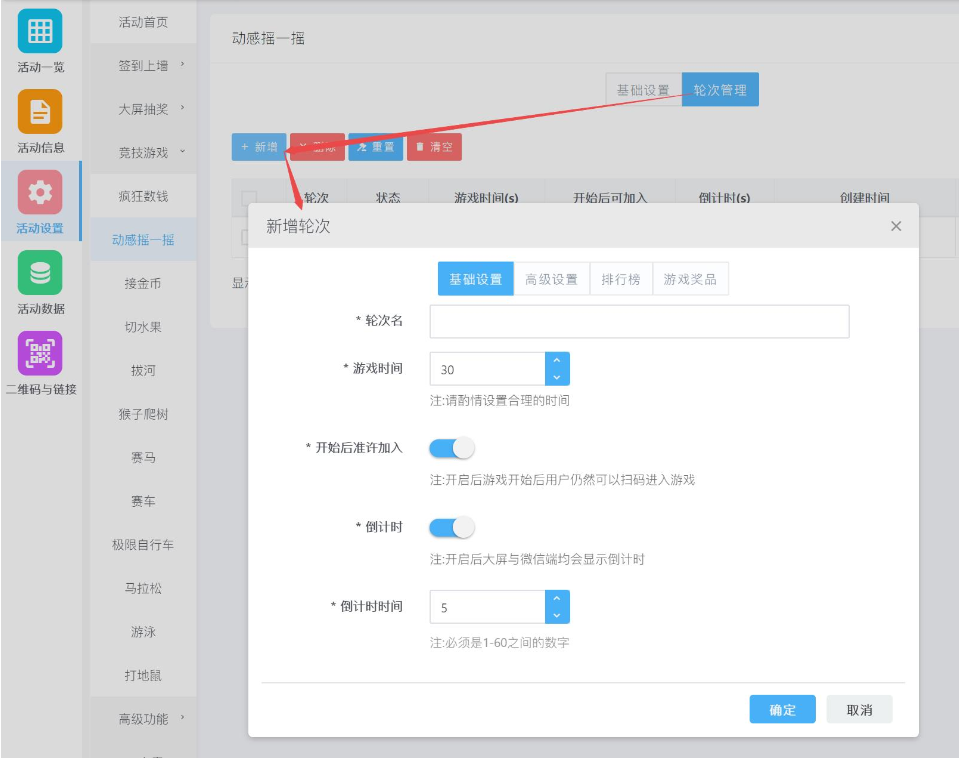Open 极限自行车 game settings

tap(144, 544)
